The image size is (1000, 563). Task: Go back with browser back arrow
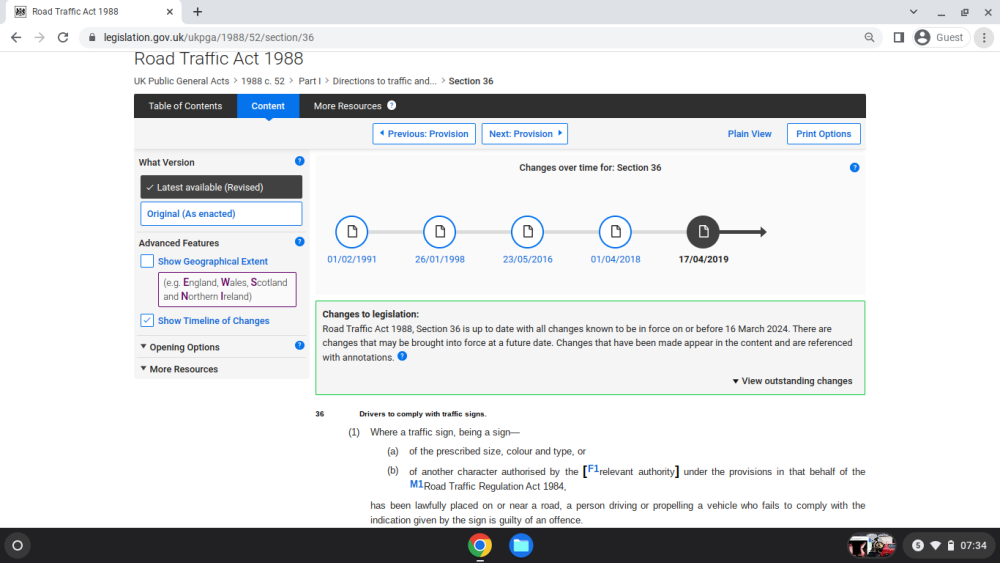[16, 38]
